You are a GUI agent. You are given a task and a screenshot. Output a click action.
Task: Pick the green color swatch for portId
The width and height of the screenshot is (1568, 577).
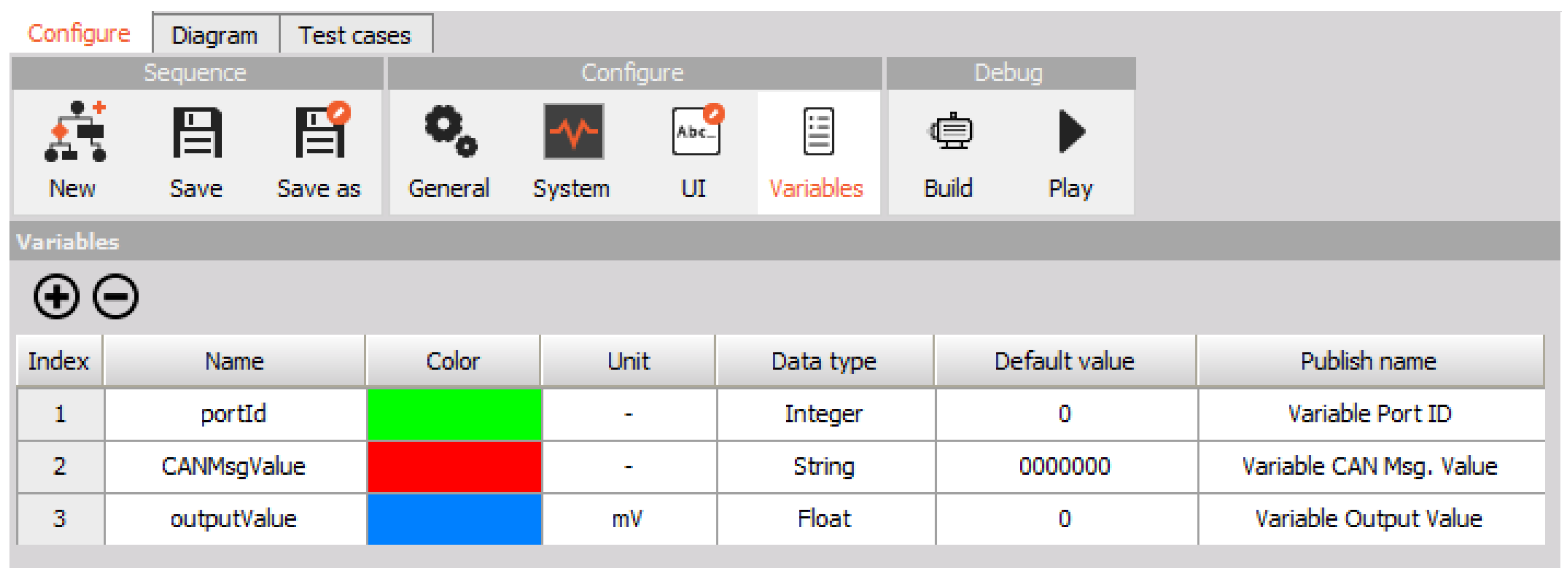pos(454,414)
